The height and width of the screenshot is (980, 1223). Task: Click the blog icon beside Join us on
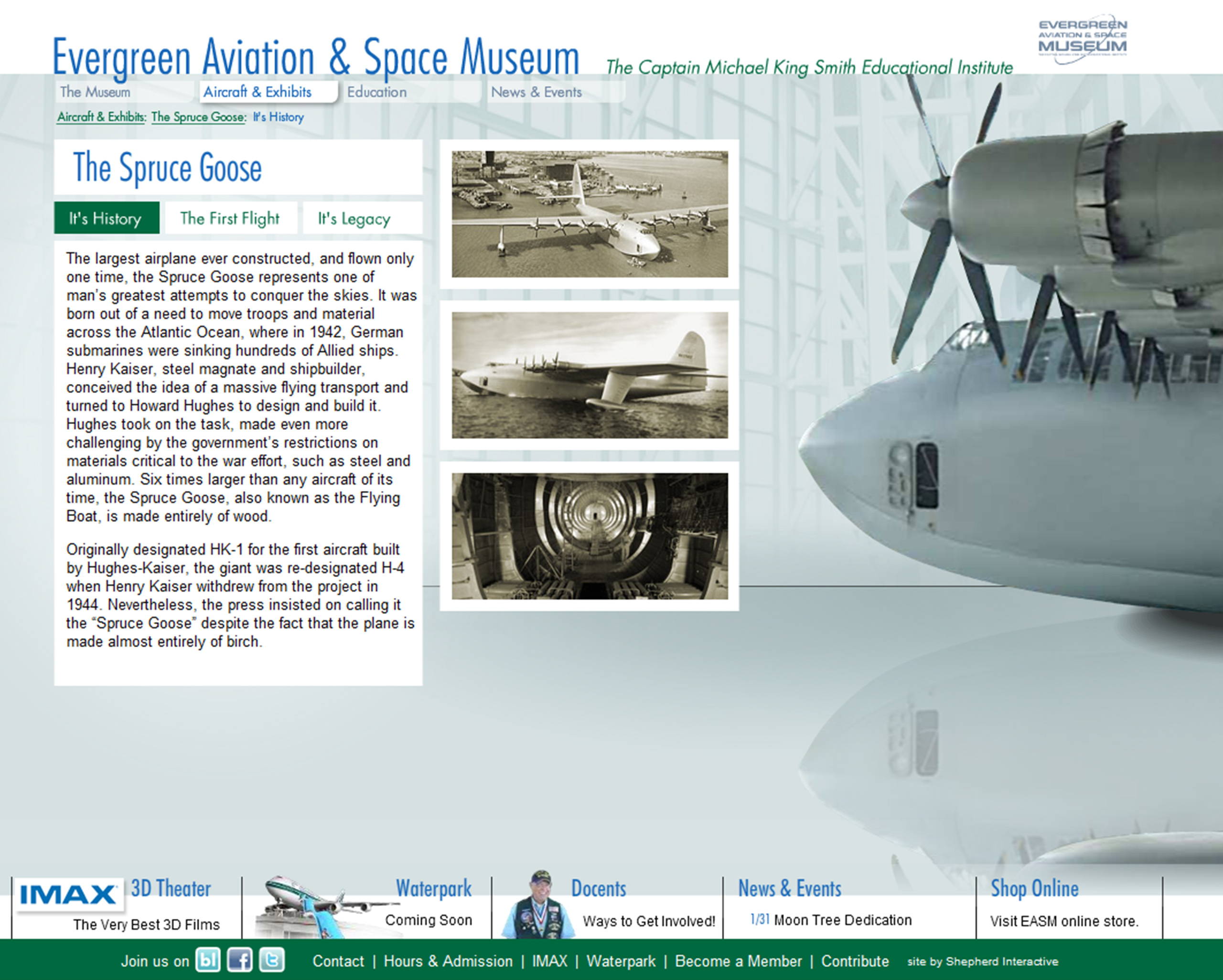(208, 960)
